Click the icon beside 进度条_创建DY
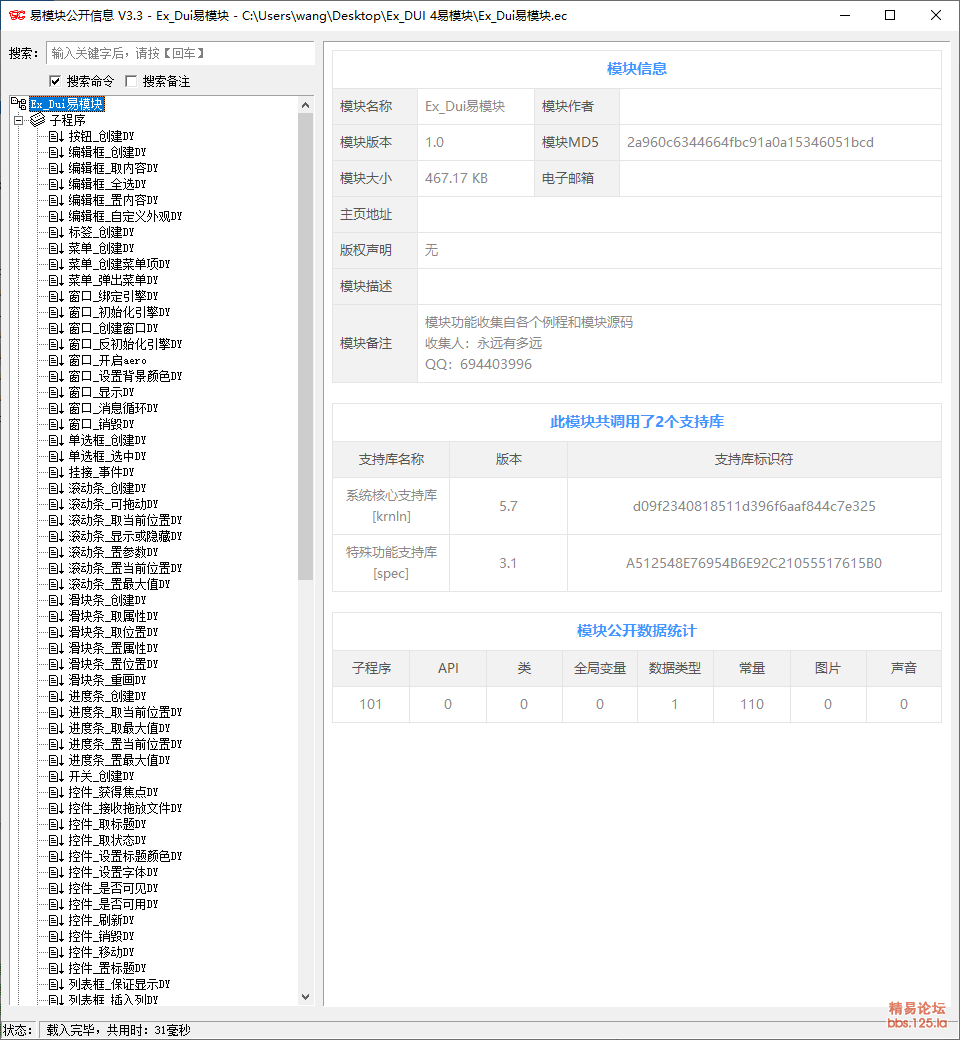 click(x=56, y=696)
